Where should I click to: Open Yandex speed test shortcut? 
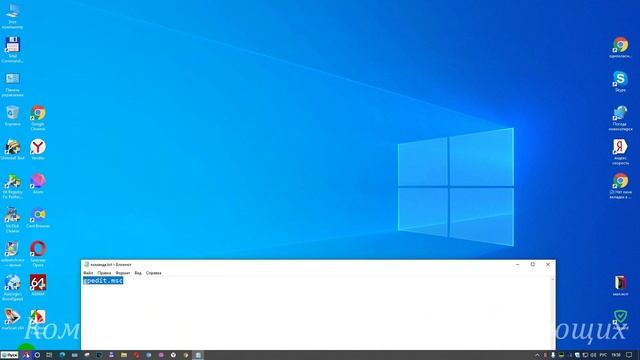pyautogui.click(x=620, y=152)
